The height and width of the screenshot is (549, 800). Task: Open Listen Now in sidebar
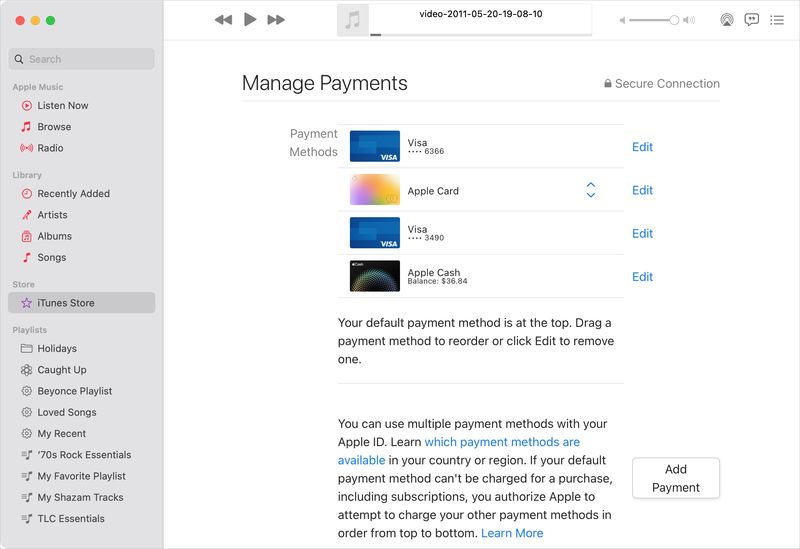[x=82, y=106]
